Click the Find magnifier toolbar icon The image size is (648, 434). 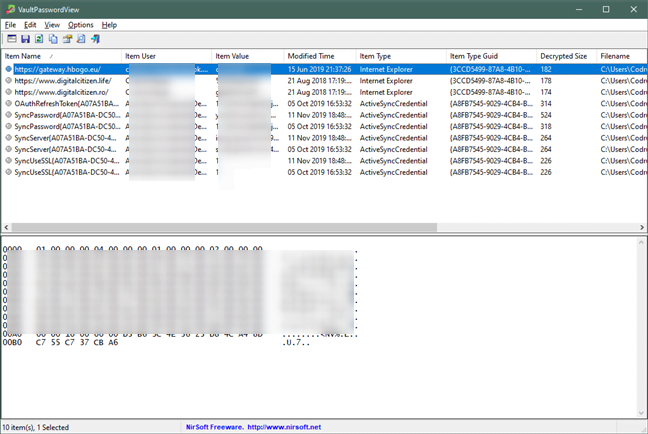pyautogui.click(x=81, y=39)
